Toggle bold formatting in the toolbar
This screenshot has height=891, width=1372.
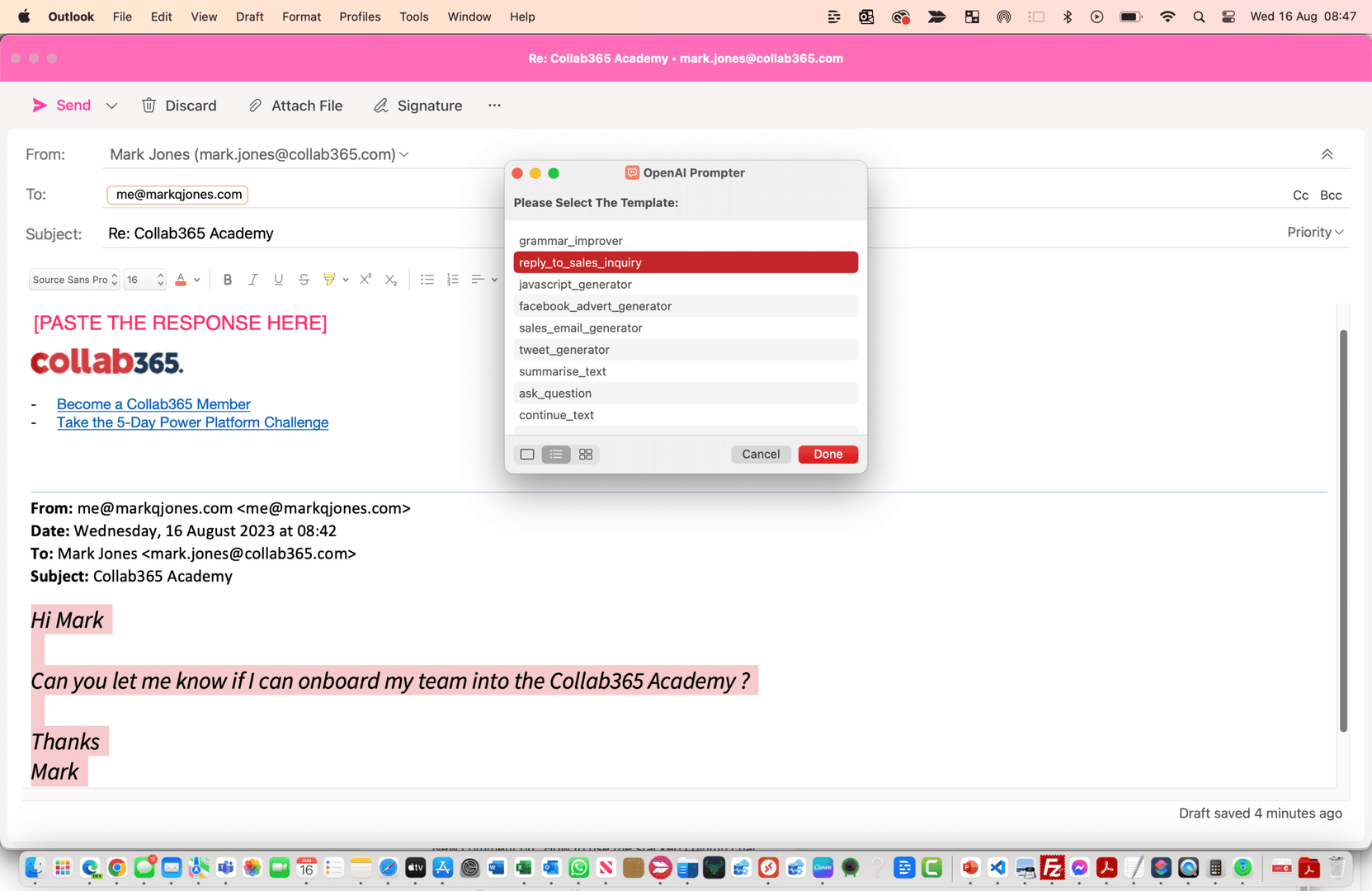tap(228, 279)
